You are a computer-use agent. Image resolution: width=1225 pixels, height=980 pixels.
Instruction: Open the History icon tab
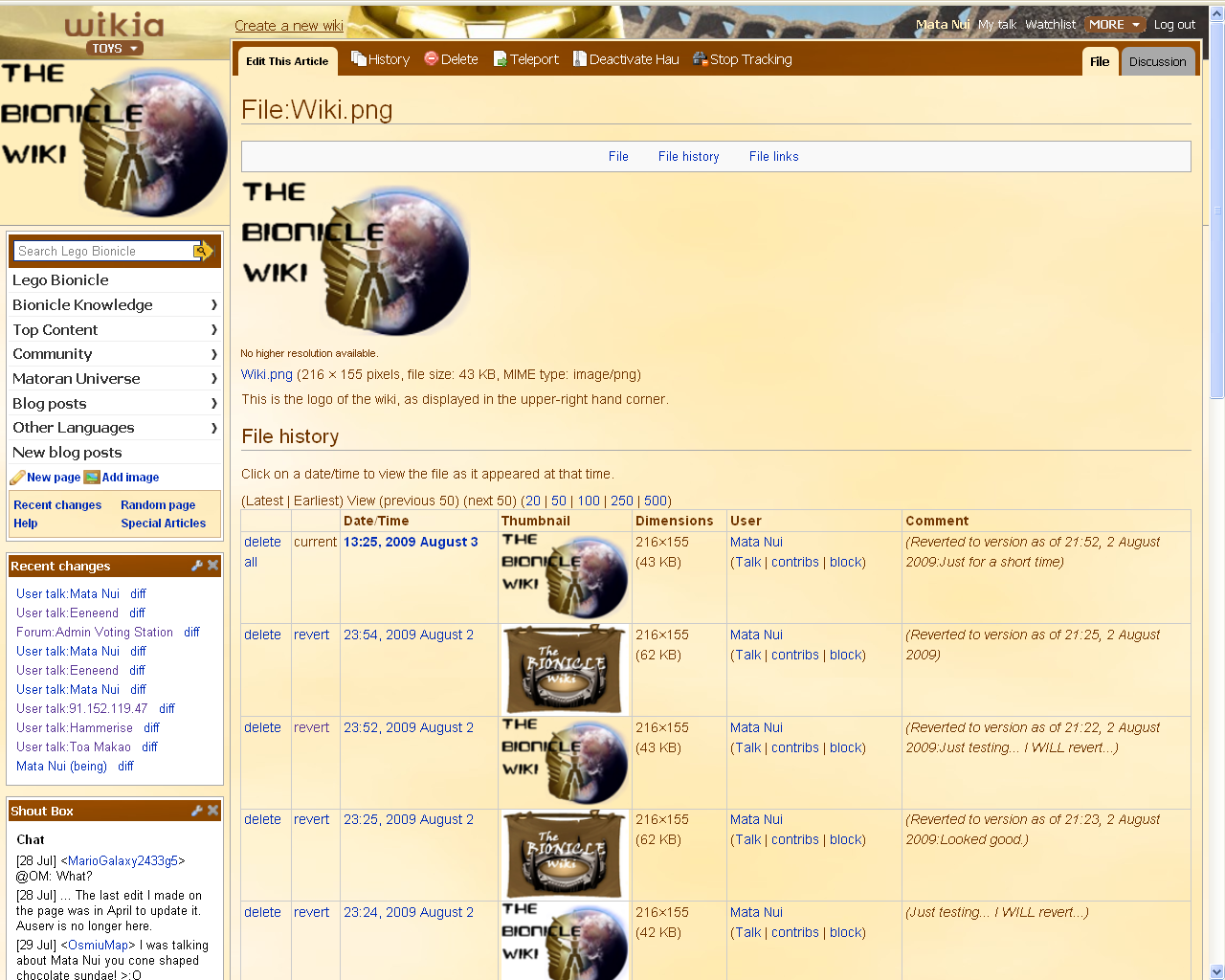click(359, 59)
